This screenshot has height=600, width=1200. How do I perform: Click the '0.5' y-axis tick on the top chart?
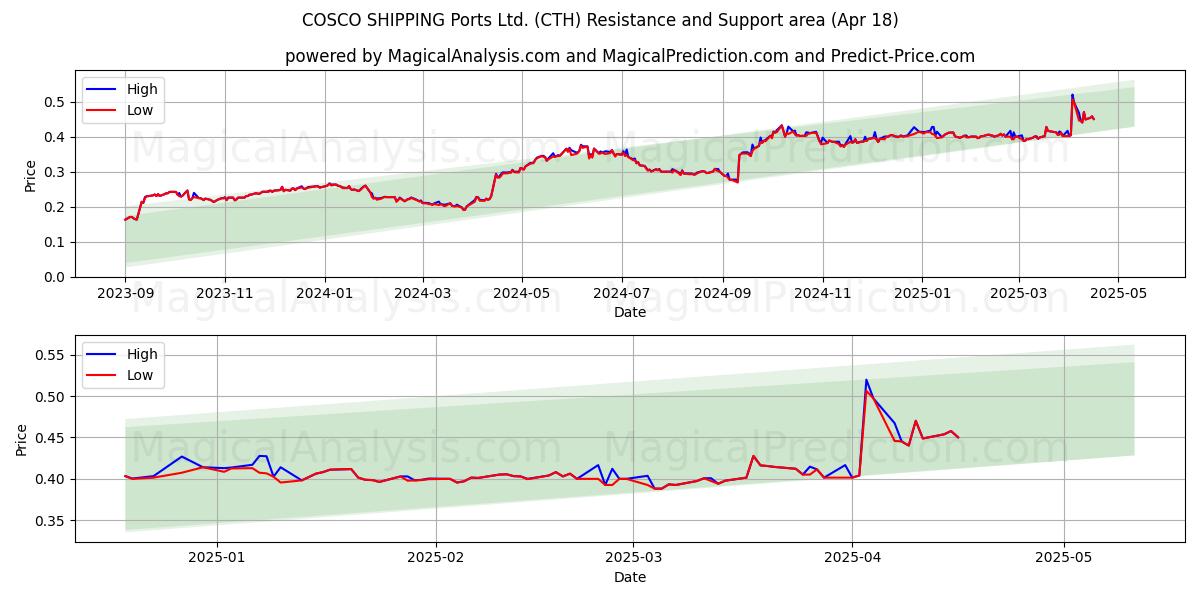click(x=56, y=102)
